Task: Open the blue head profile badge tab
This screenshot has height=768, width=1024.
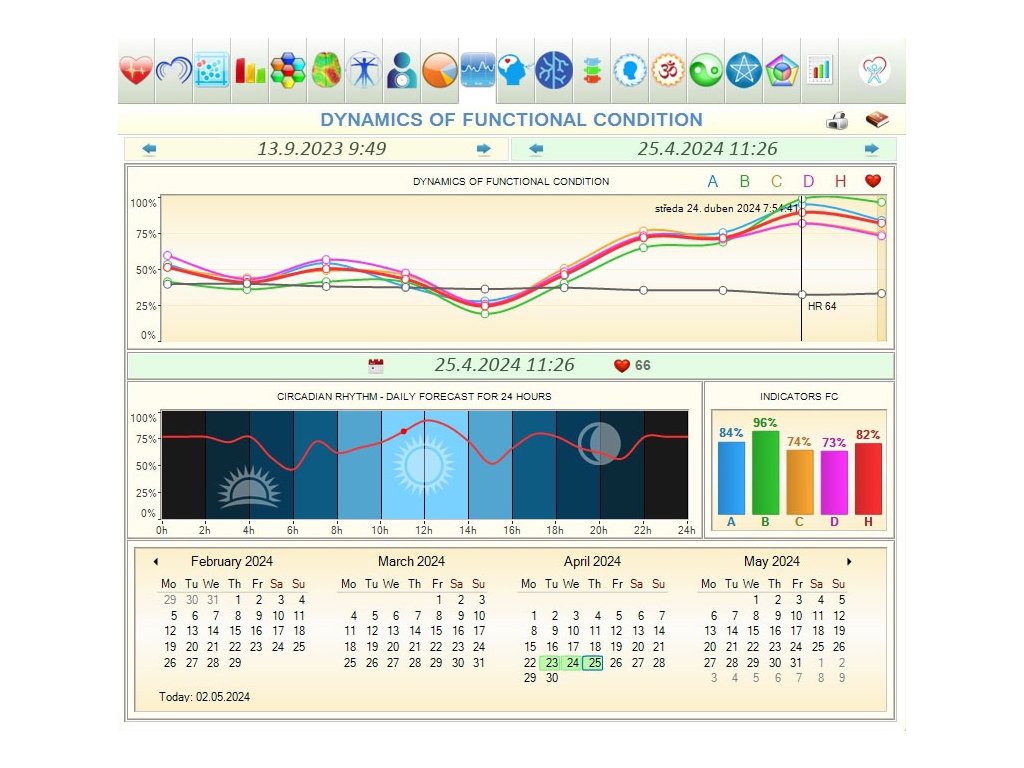Action: click(630, 70)
